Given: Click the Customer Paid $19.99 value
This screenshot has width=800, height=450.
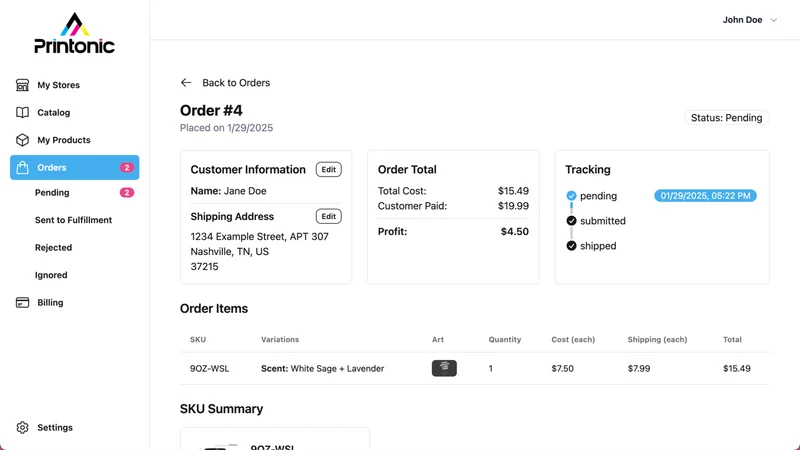Looking at the screenshot, I should pos(513,206).
